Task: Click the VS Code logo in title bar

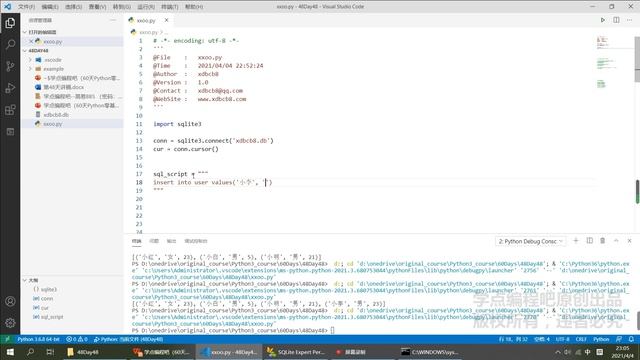Action: pos(8,7)
